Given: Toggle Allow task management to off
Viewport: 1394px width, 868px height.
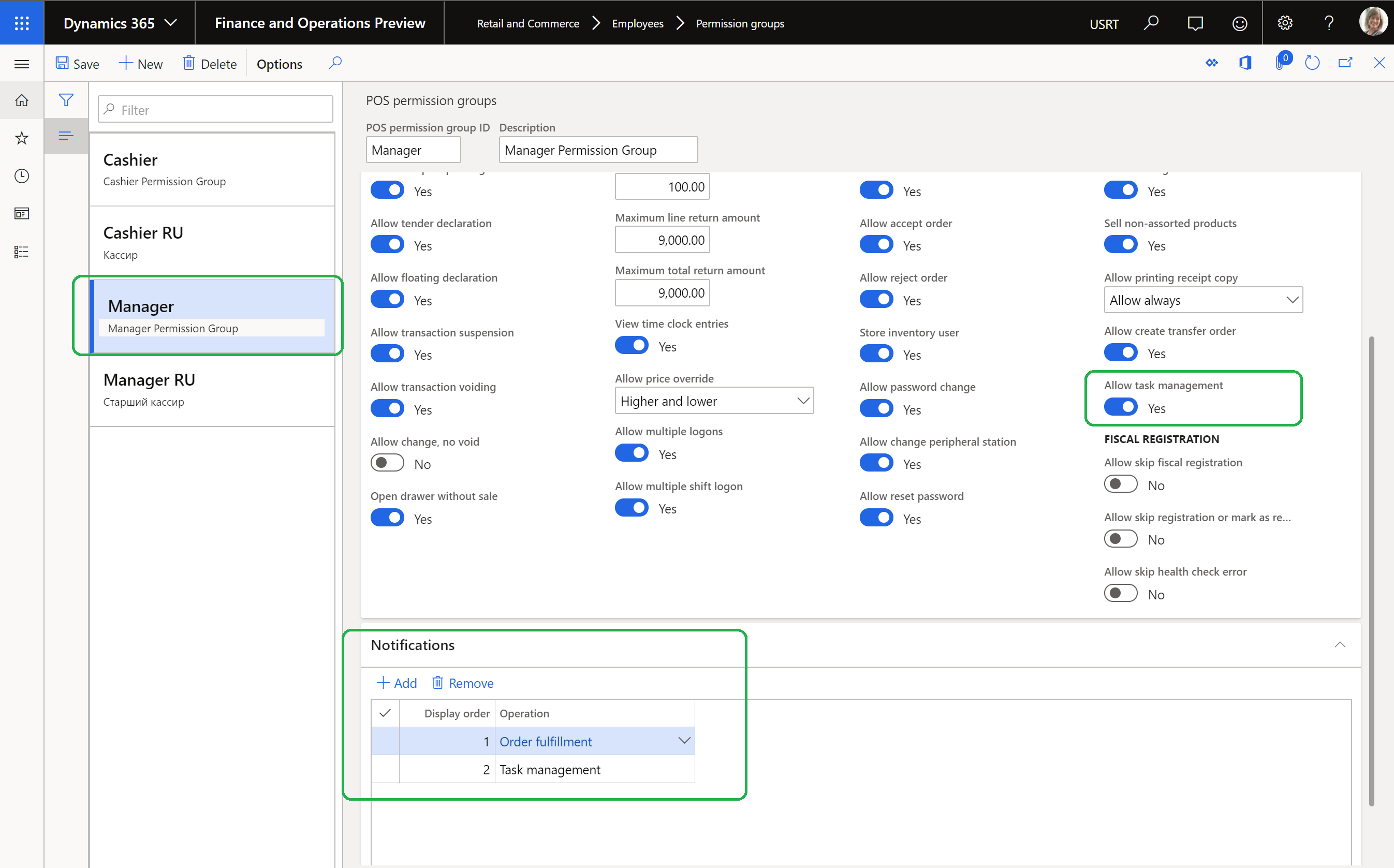Looking at the screenshot, I should (1121, 407).
